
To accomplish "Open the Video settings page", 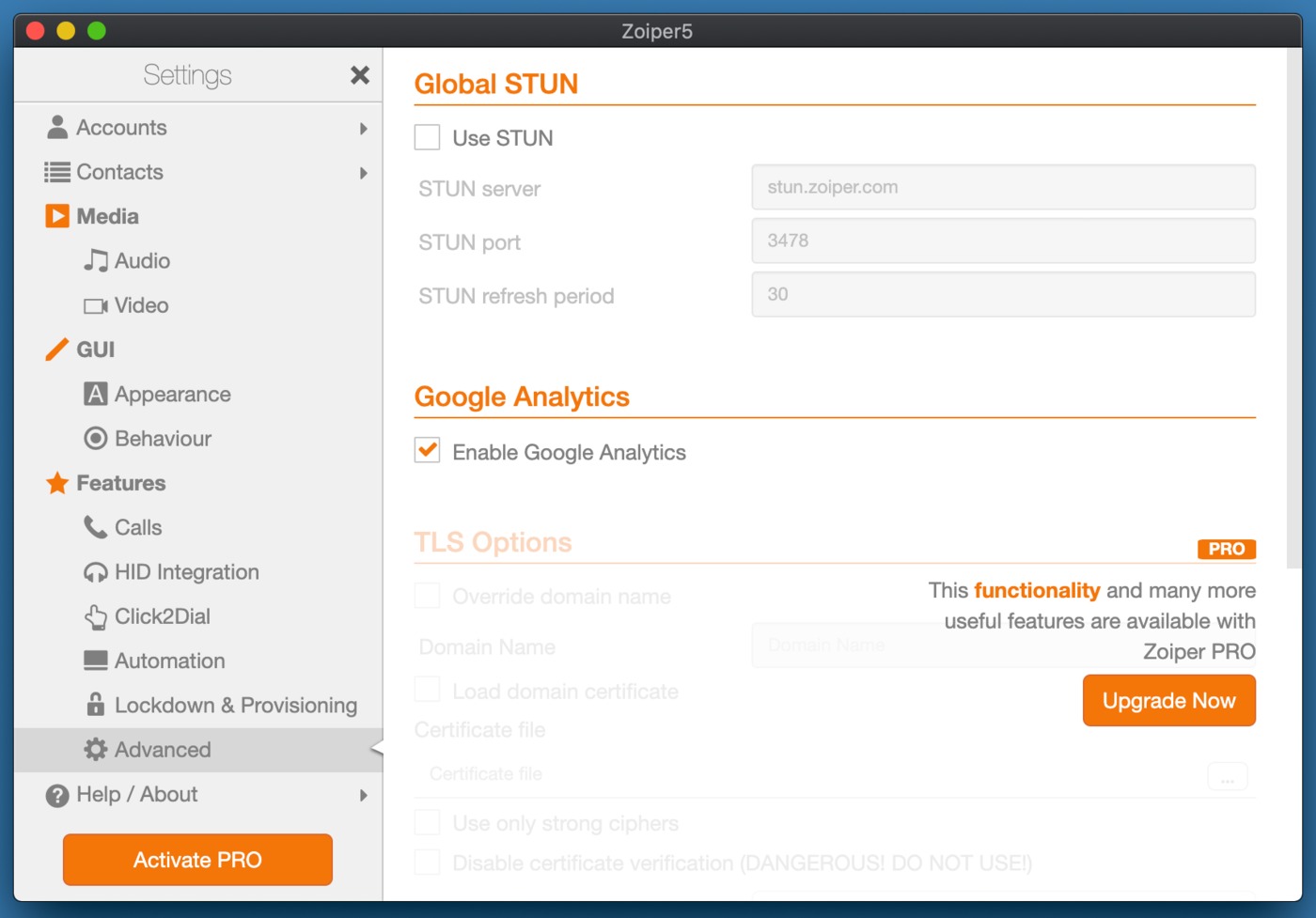I will [x=198, y=305].
